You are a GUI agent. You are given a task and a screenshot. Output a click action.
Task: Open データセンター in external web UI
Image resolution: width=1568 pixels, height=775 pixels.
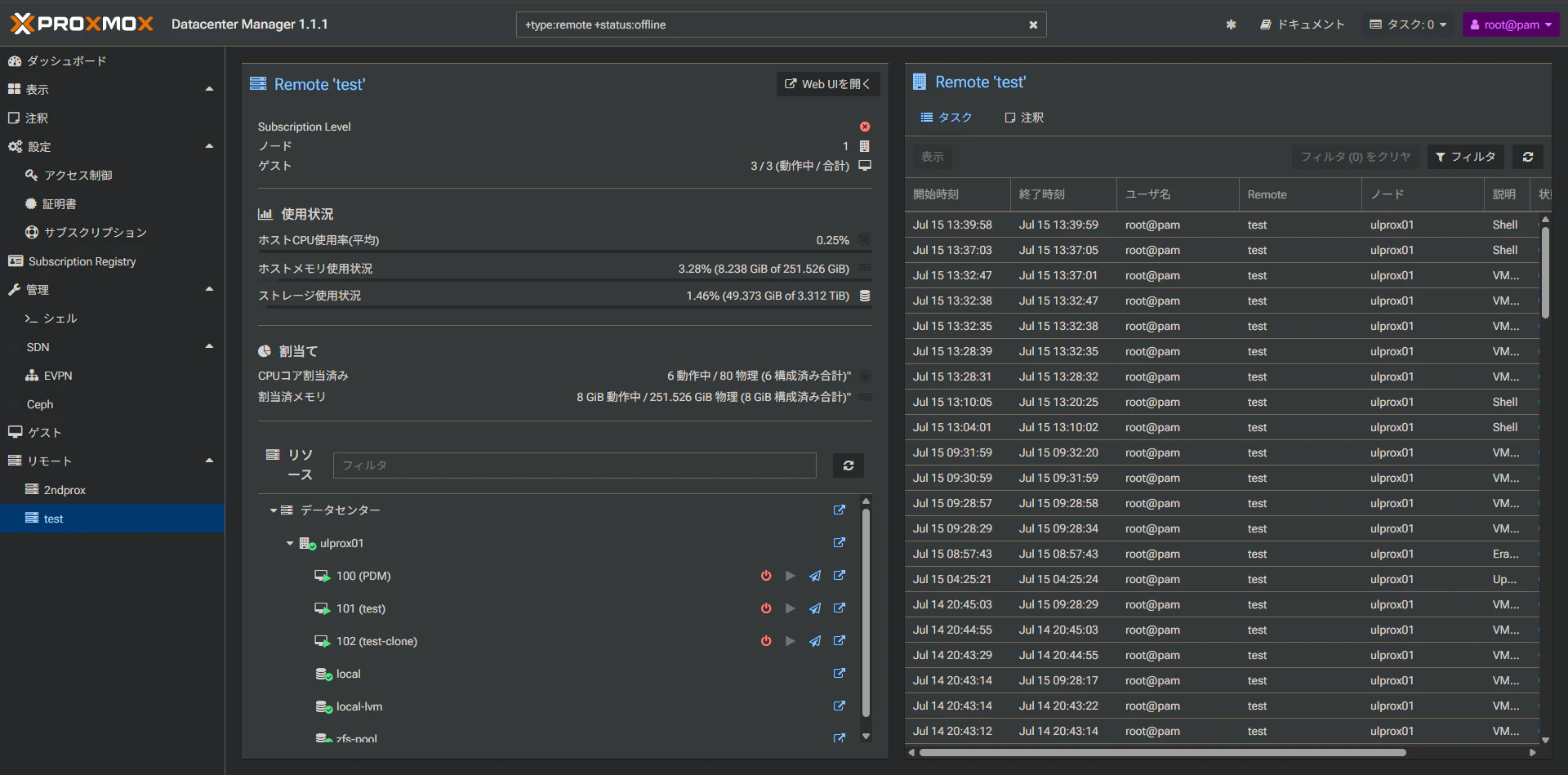(839, 510)
